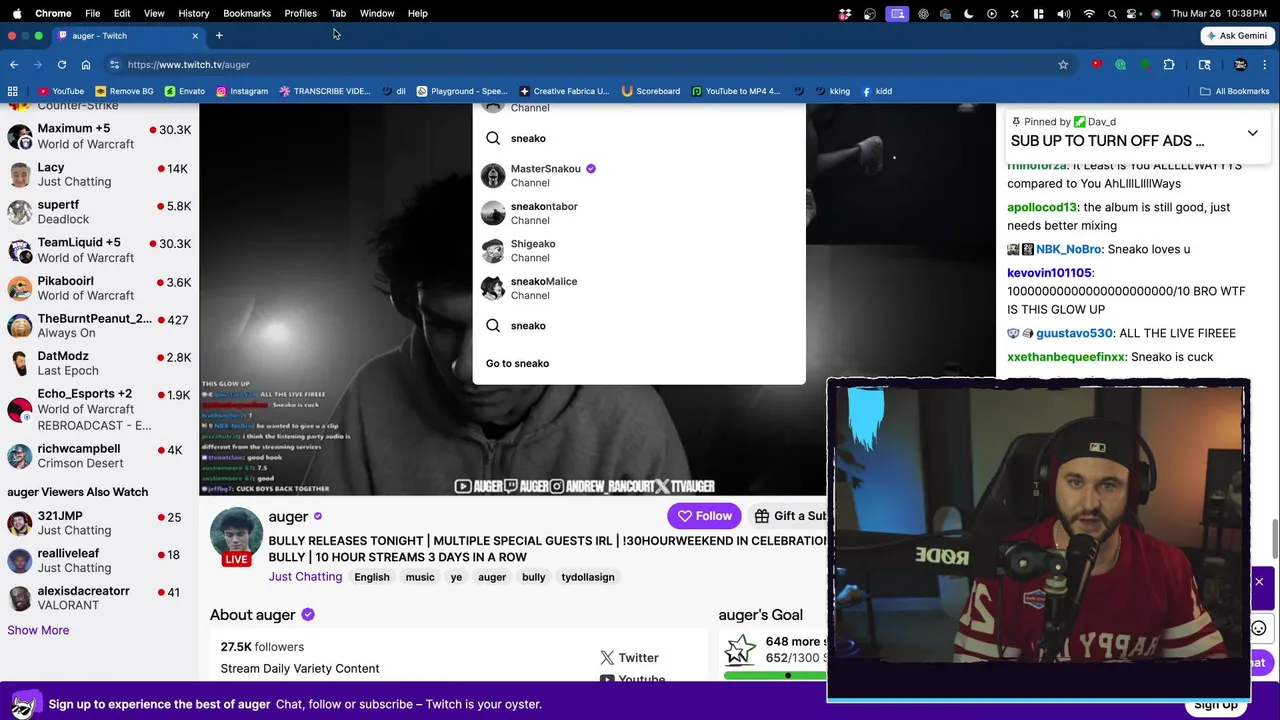This screenshot has width=1280, height=720.
Task: Open the volume control in menu bar
Action: pos(1063,13)
